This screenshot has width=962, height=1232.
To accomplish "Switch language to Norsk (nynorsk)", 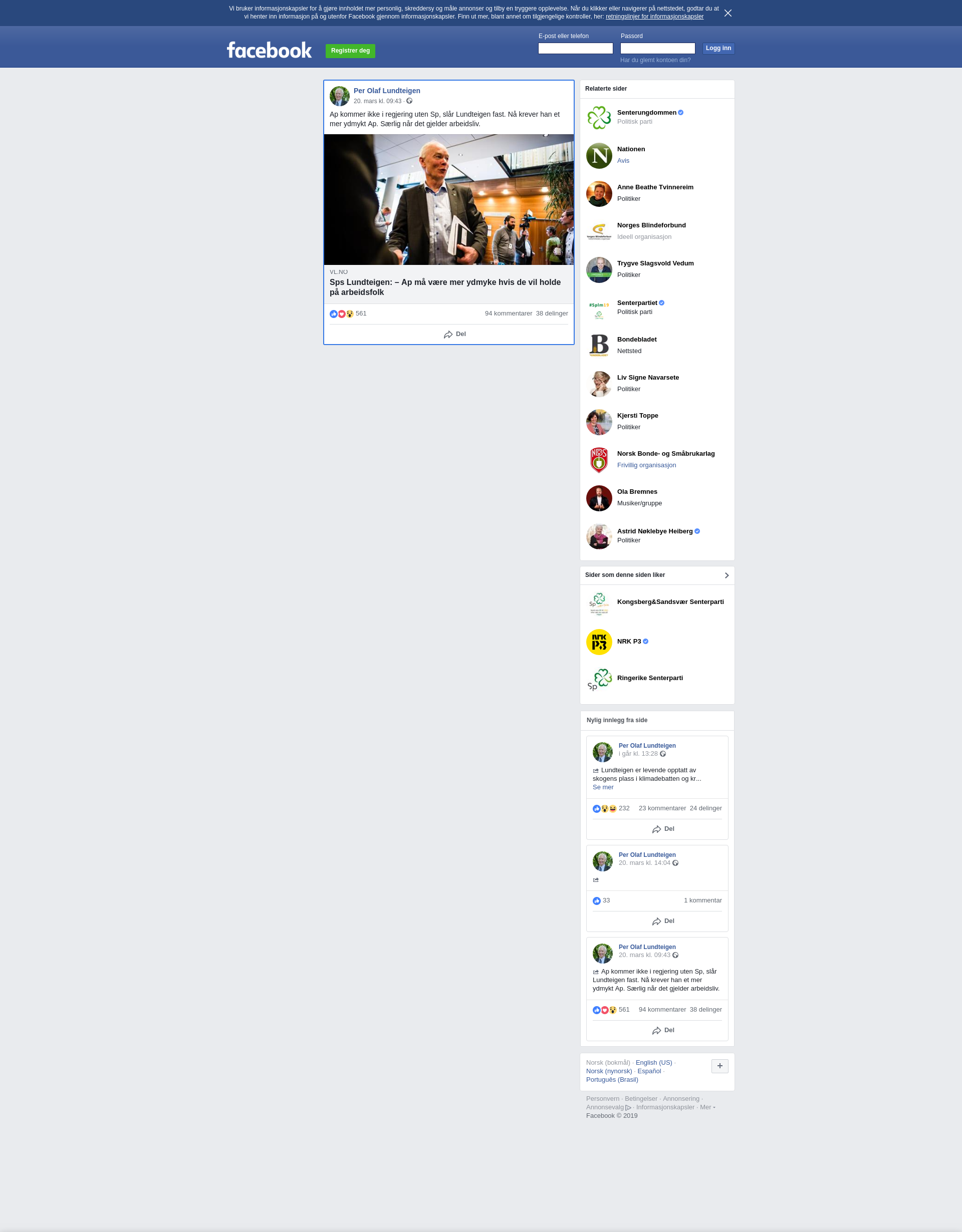I will pos(609,1071).
